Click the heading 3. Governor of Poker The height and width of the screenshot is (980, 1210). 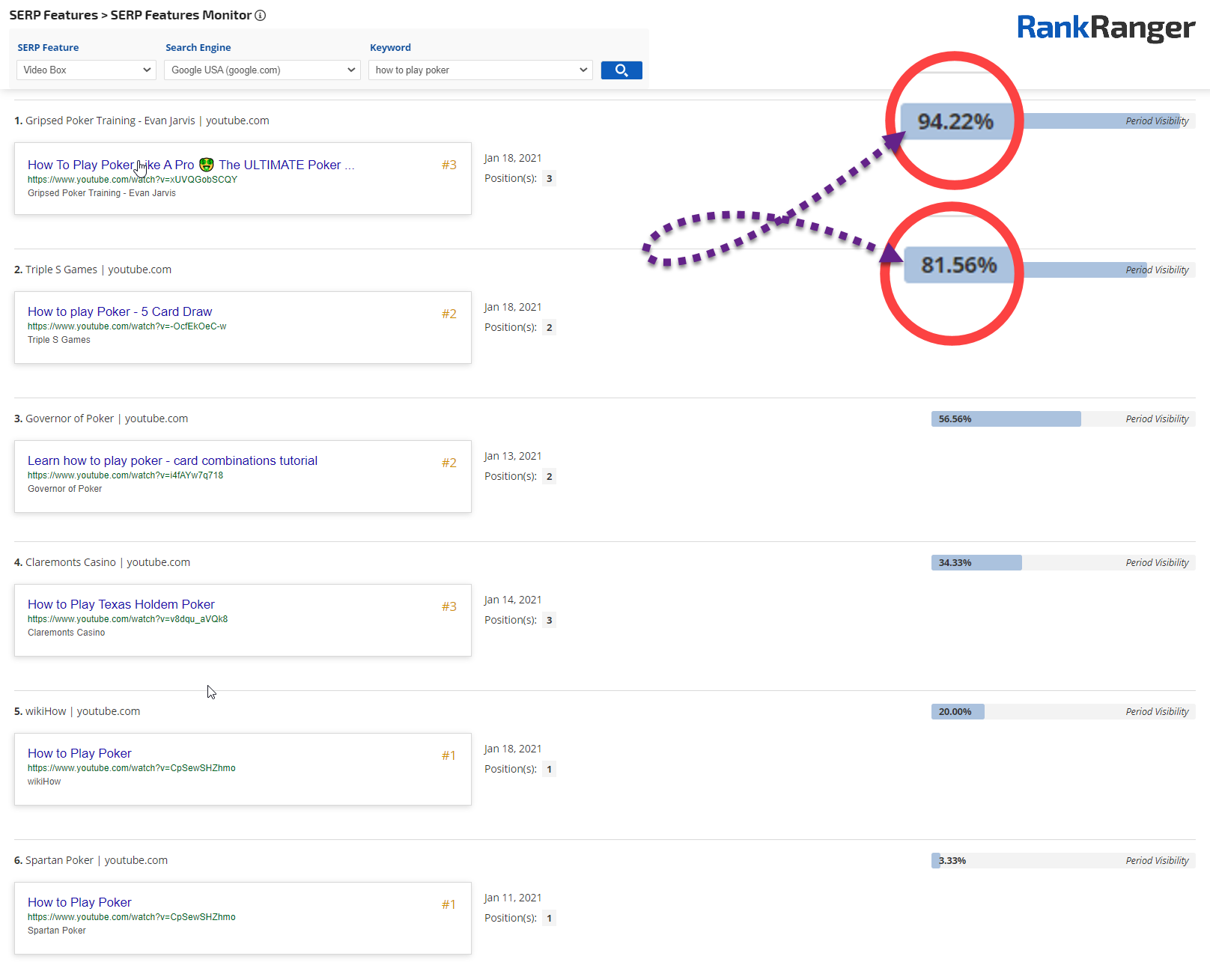101,419
